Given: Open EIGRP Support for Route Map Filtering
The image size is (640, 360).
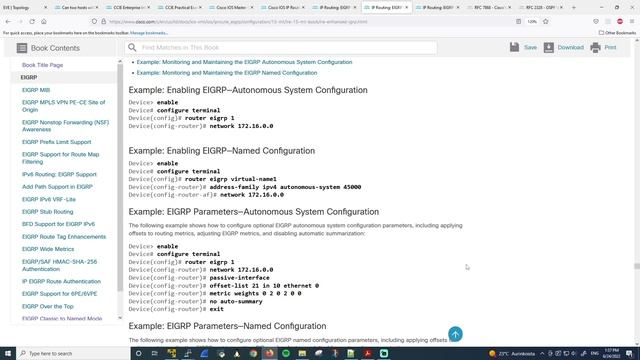Looking at the screenshot, I should click(x=60, y=158).
